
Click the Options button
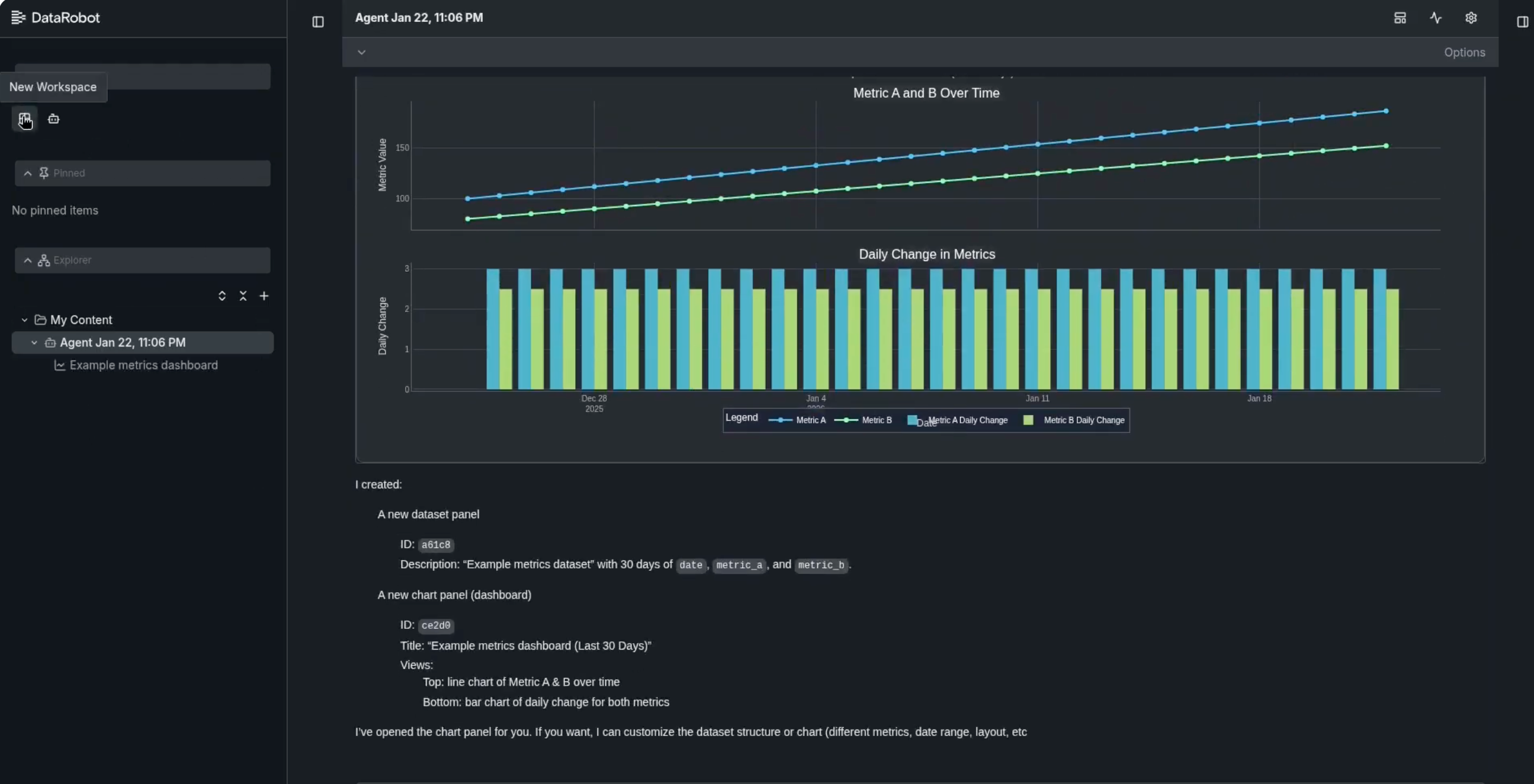coord(1464,52)
